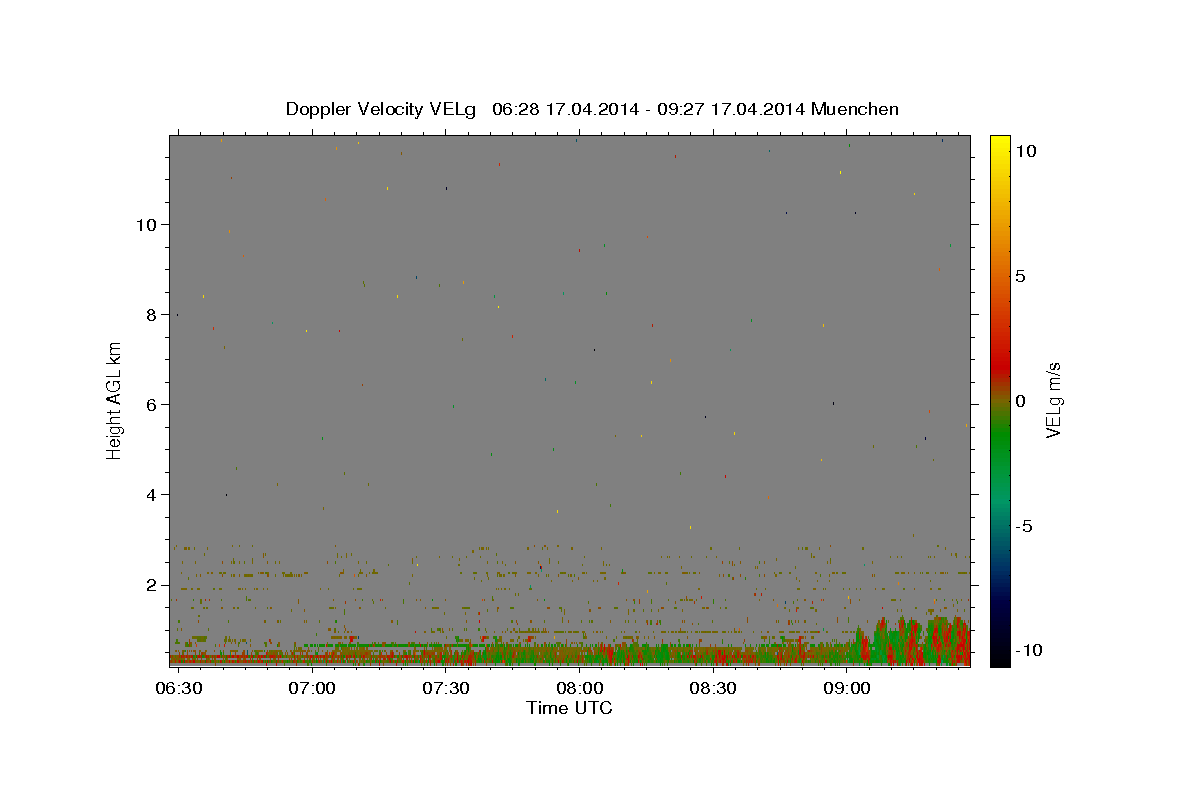
Task: Click the '07:00' time axis label
Action: click(312, 689)
